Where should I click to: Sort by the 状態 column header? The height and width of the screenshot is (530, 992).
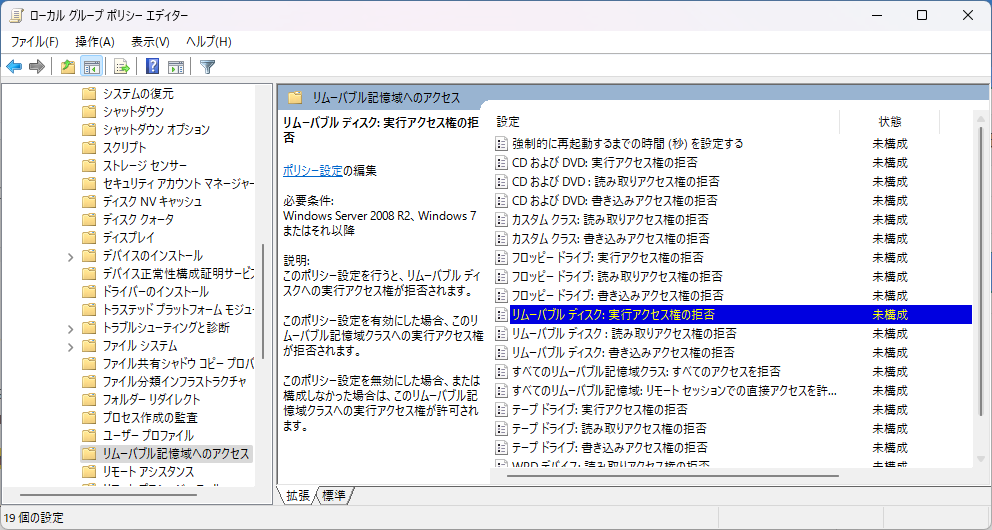click(x=890, y=121)
